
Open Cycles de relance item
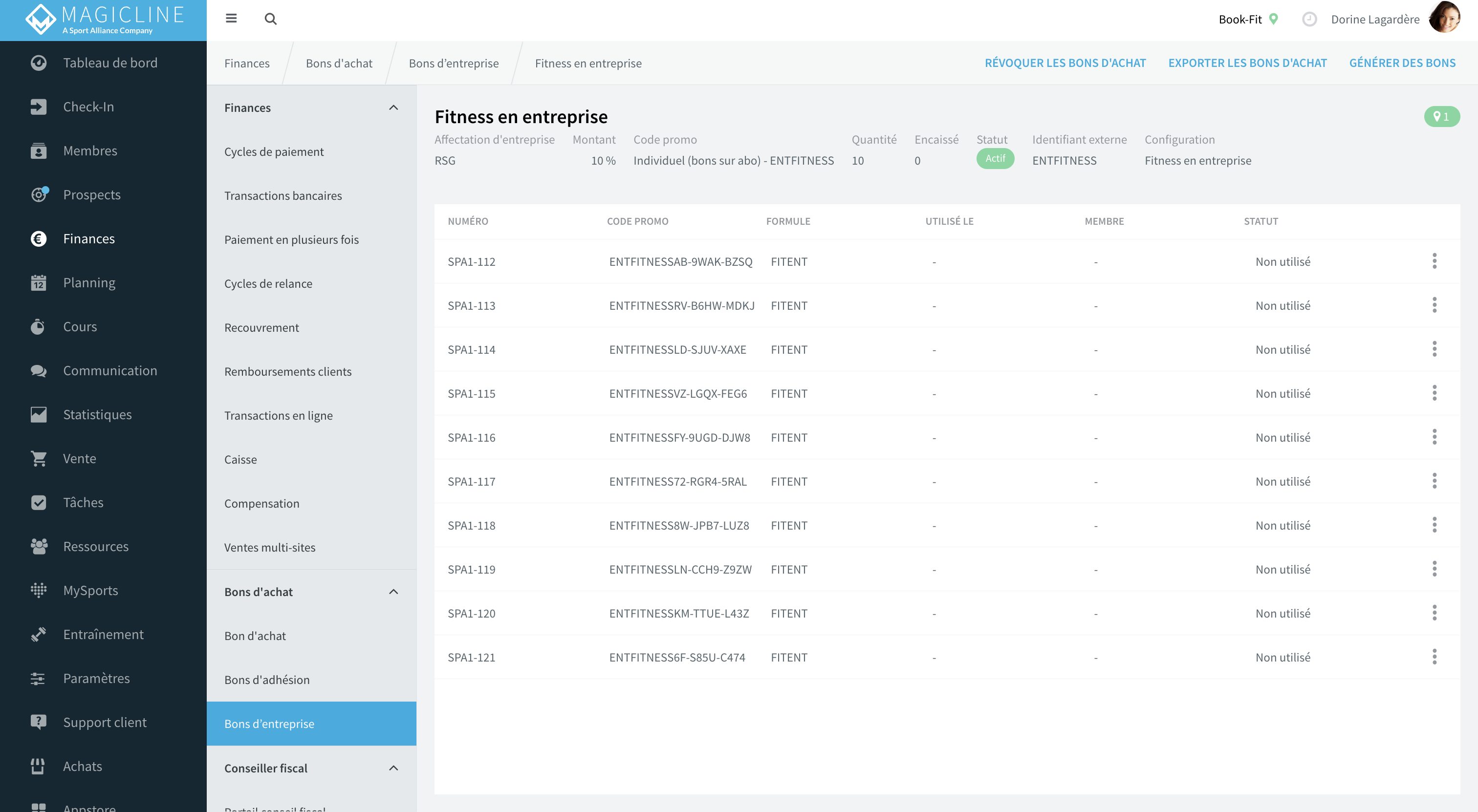coord(311,283)
